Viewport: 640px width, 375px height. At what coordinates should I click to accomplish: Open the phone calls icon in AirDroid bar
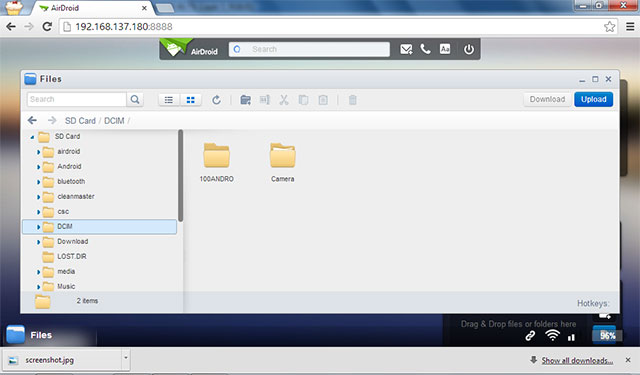(x=425, y=49)
